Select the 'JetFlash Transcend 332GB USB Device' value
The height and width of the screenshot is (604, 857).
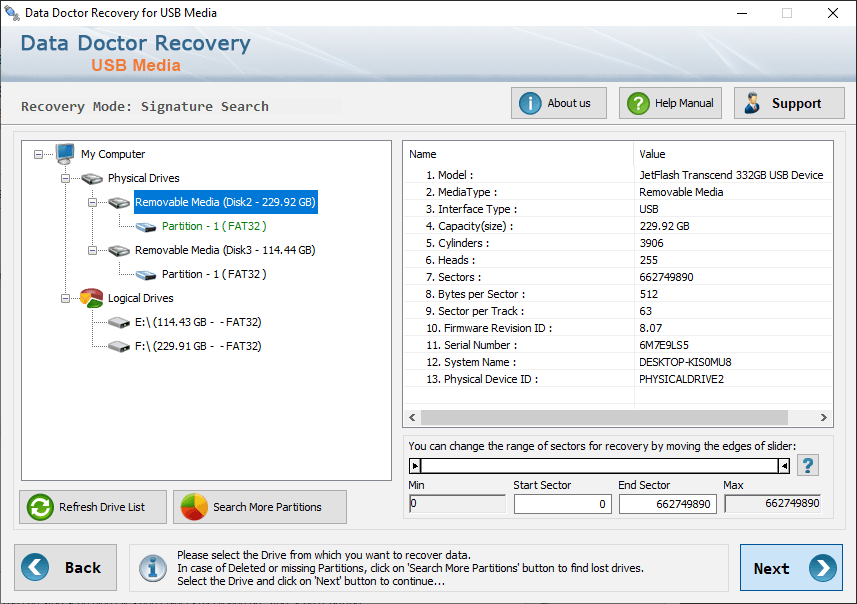(731, 175)
